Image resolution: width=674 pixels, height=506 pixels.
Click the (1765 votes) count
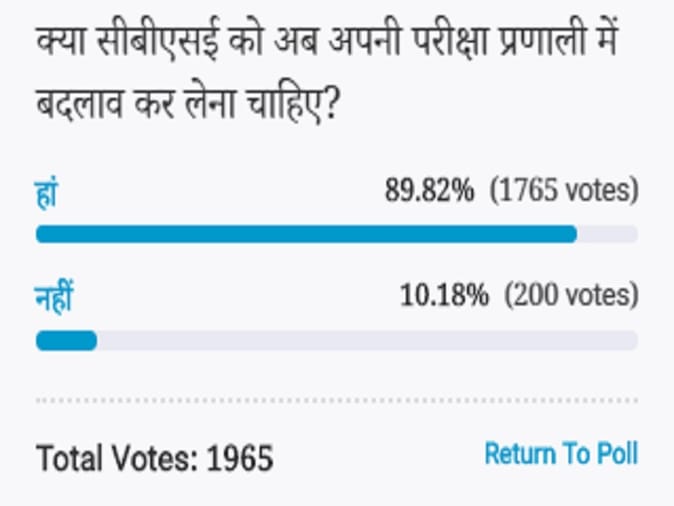(x=564, y=190)
